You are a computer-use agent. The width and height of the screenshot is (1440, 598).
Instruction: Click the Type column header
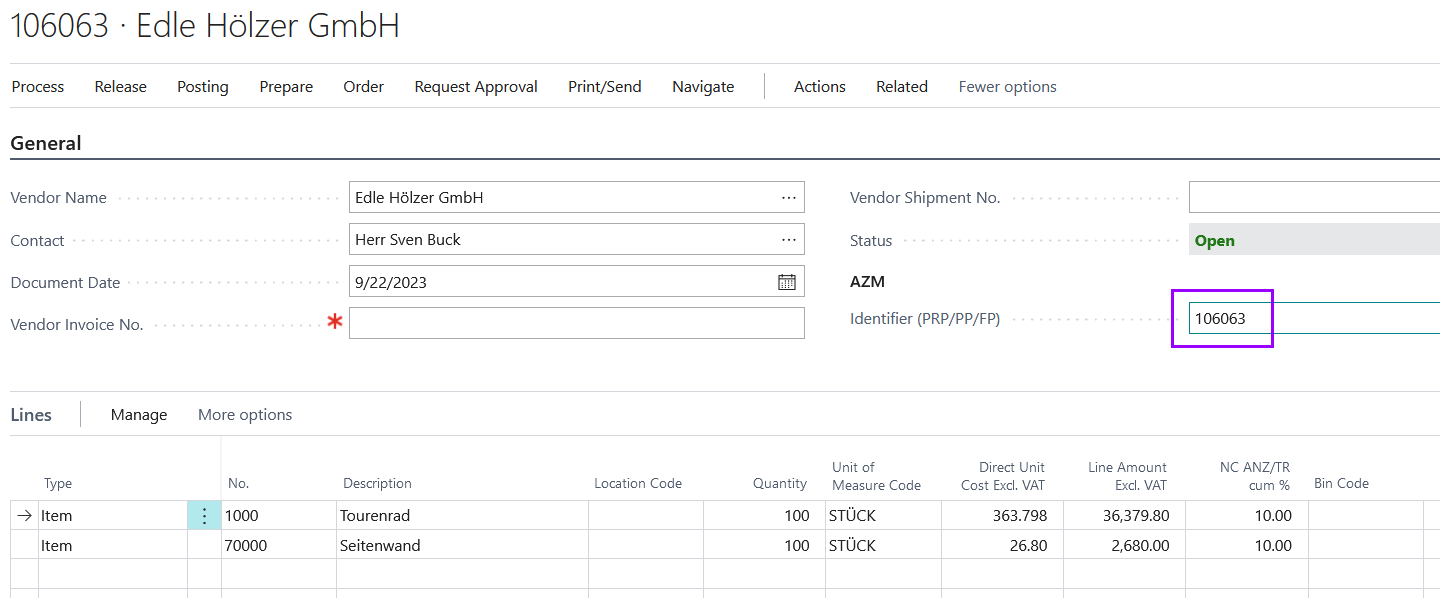(58, 484)
